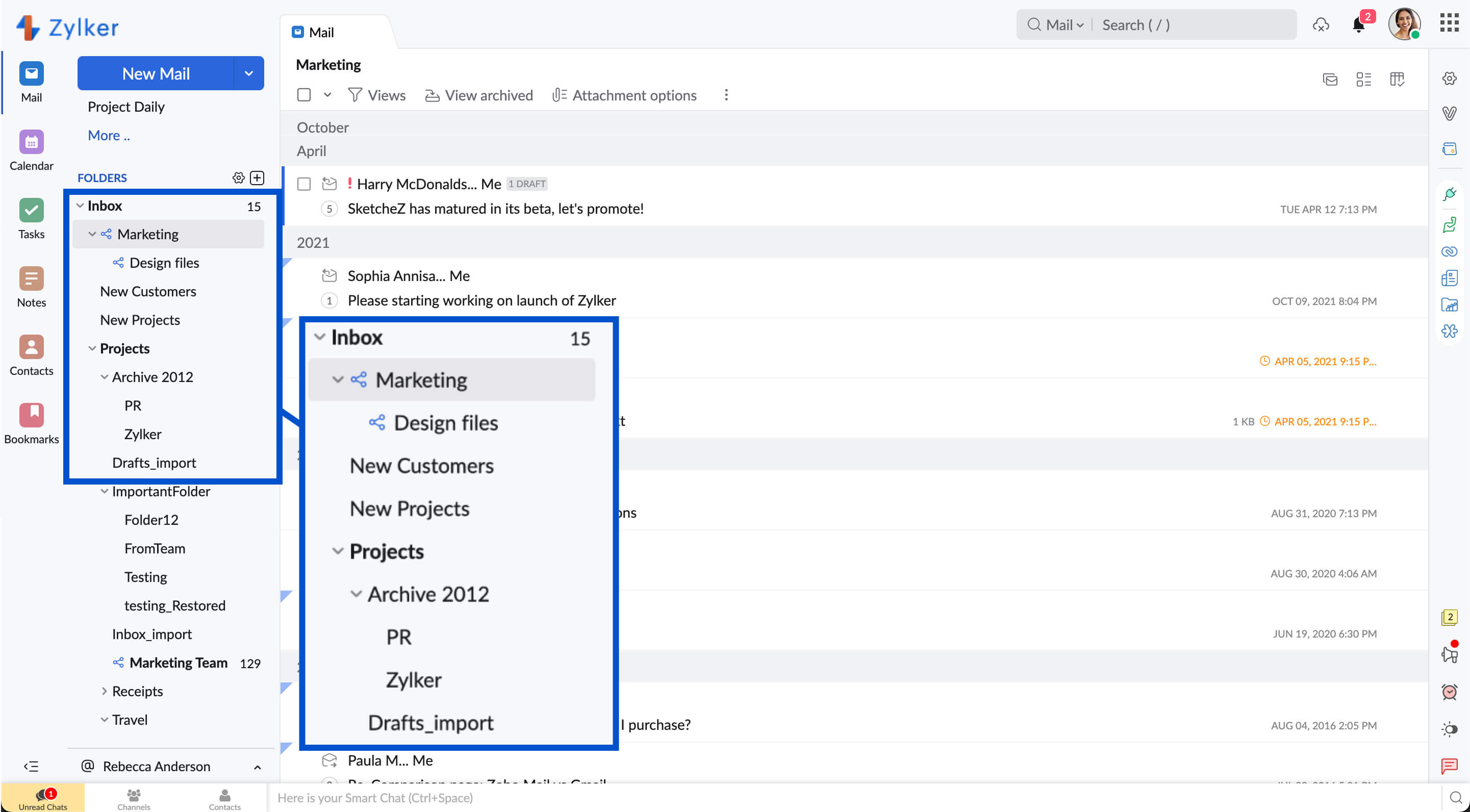The height and width of the screenshot is (812, 1470).
Task: Open the Mail search scope dropdown
Action: coord(1065,24)
